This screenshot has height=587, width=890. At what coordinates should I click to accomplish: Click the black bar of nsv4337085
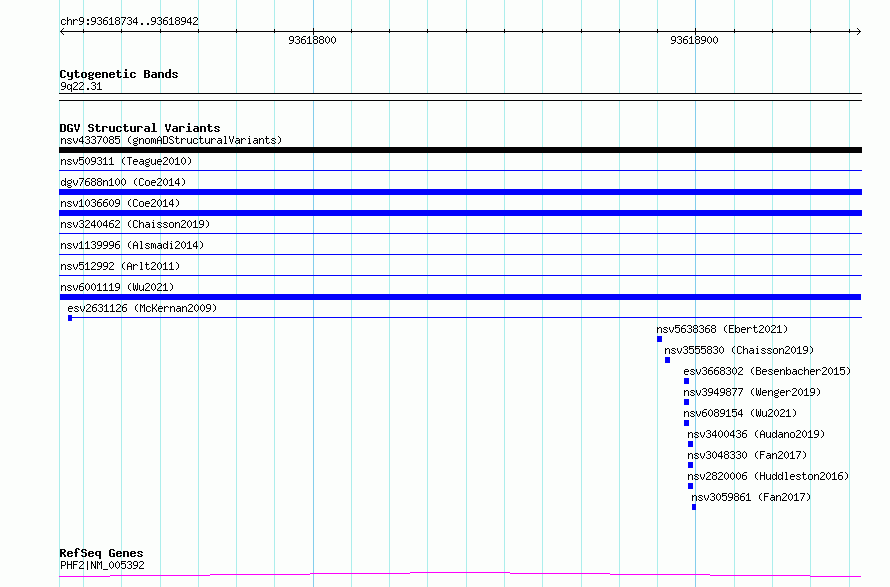[x=460, y=150]
